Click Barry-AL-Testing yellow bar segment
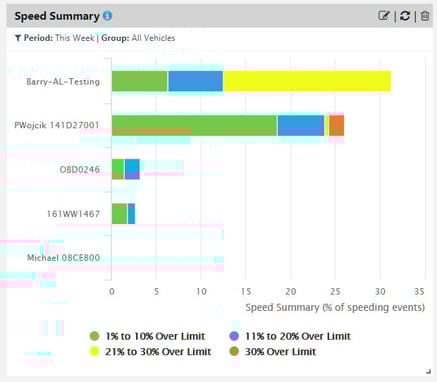437x382 pixels. pyautogui.click(x=307, y=81)
